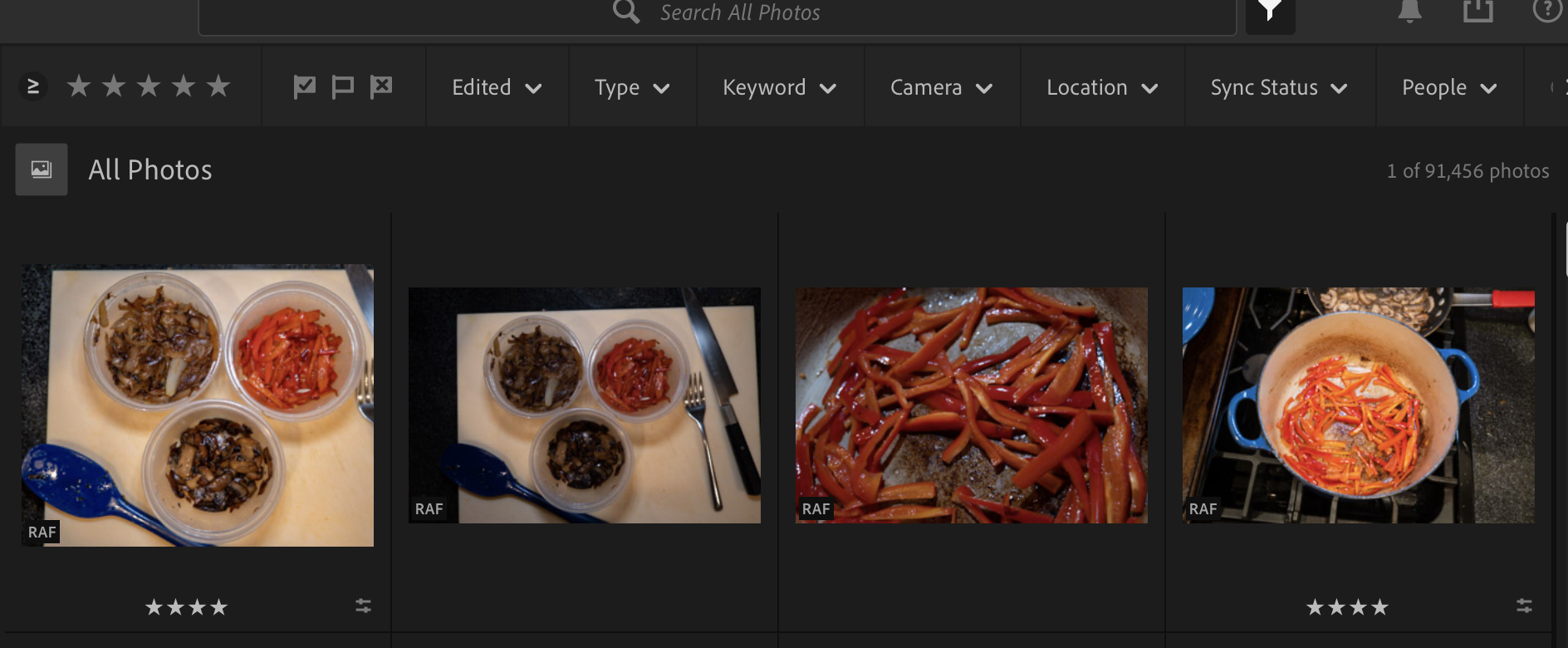The image size is (1568, 648).
Task: Click edit sliders icon under the three bowls close-up
Action: pyautogui.click(x=363, y=606)
